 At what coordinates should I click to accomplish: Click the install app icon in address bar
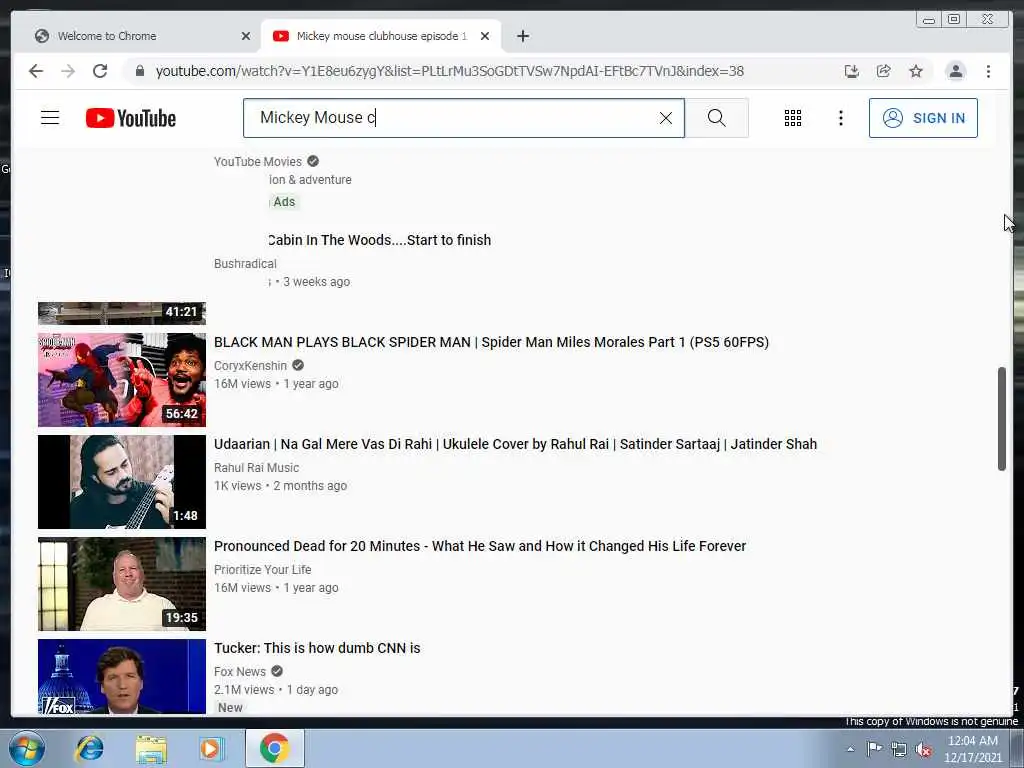[851, 71]
